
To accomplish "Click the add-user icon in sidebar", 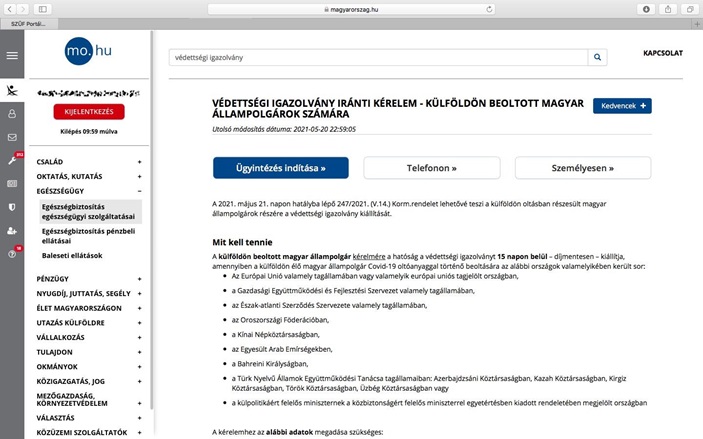I will (12, 231).
